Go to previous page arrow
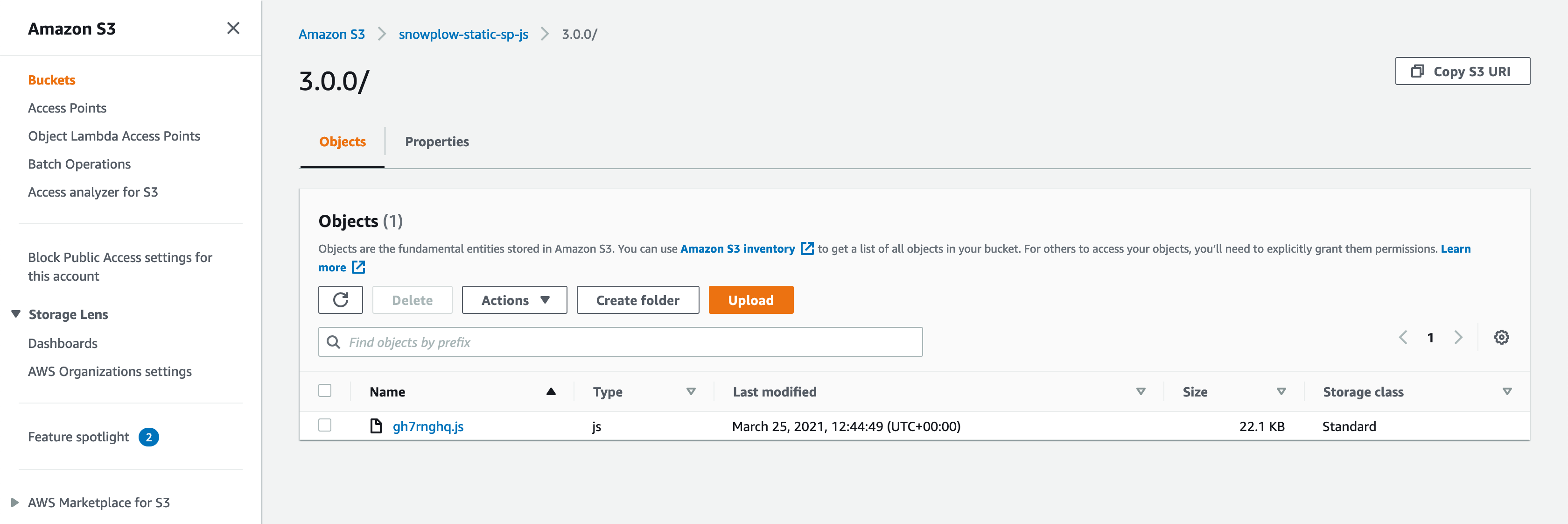The image size is (1568, 524). 1403,338
